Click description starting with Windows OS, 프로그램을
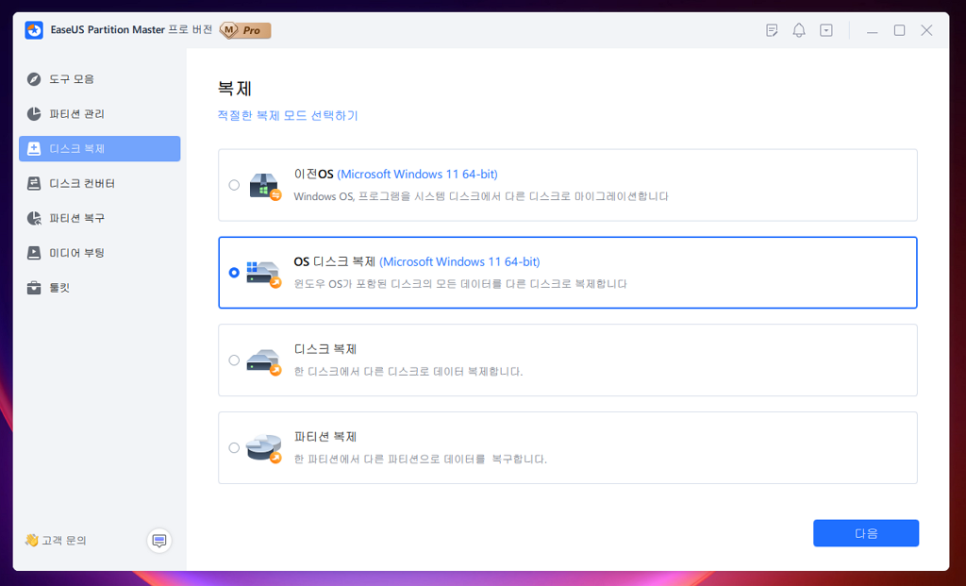This screenshot has height=586, width=966. tap(481, 197)
